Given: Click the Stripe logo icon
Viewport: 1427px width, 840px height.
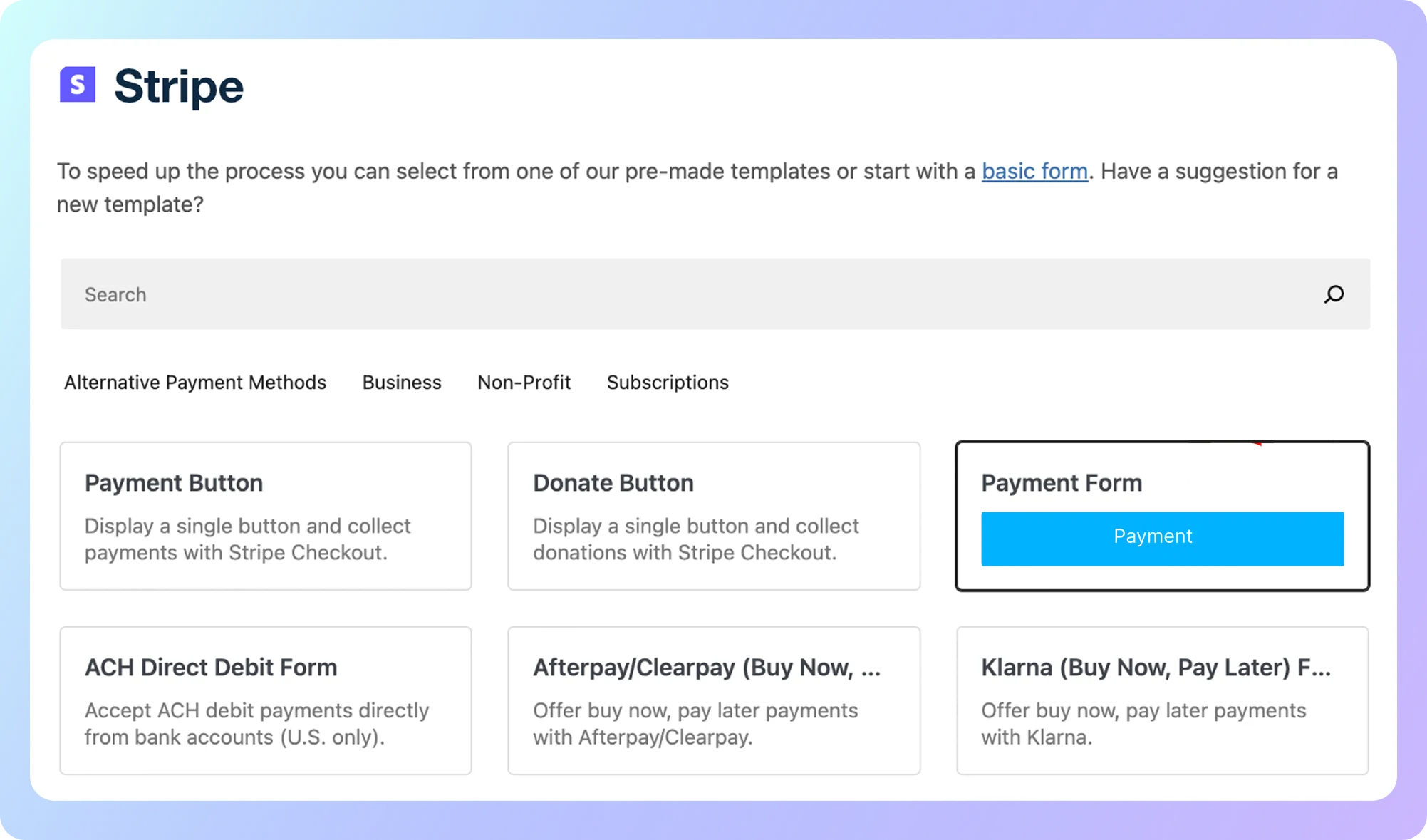Looking at the screenshot, I should coord(78,85).
